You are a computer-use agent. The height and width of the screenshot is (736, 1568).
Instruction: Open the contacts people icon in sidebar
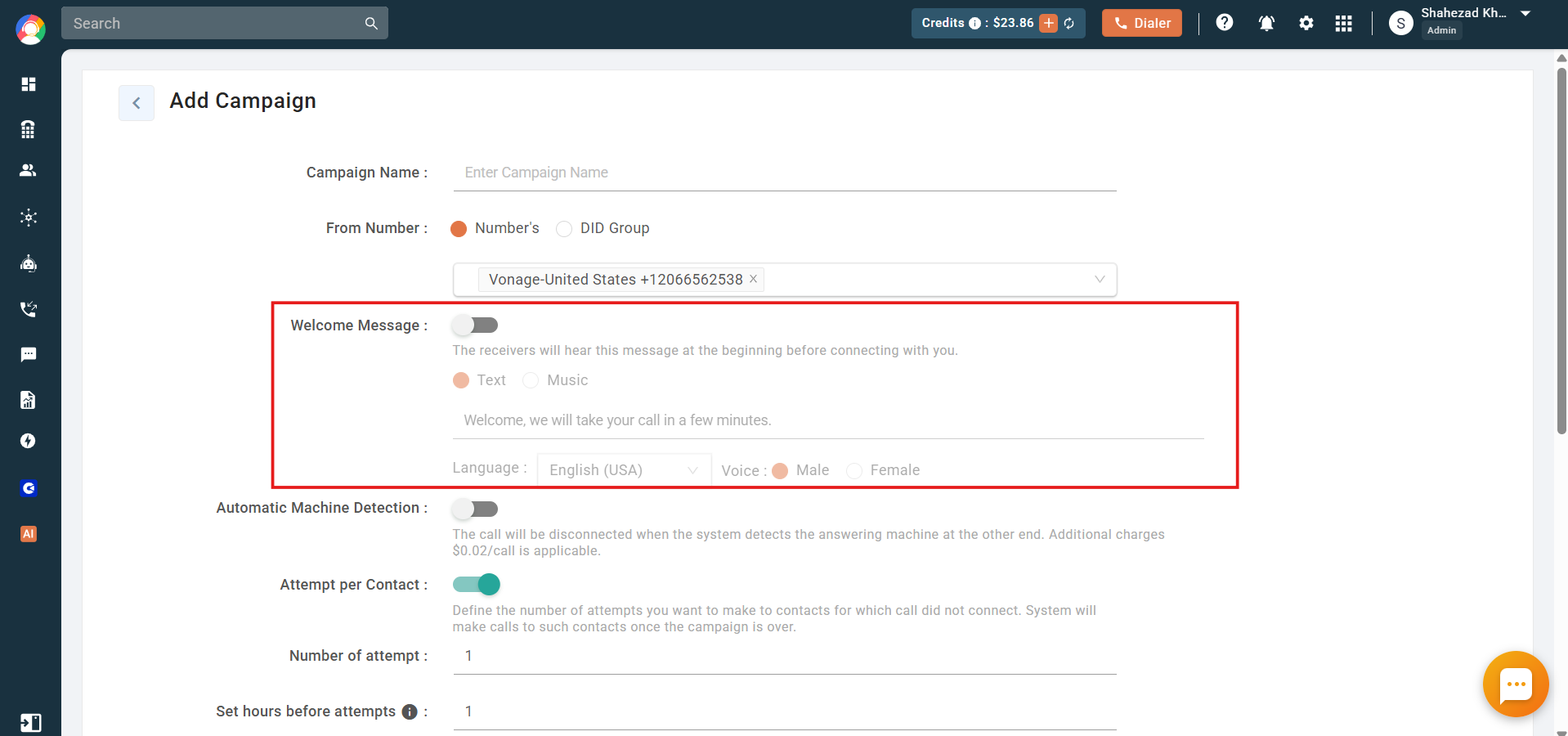point(29,170)
